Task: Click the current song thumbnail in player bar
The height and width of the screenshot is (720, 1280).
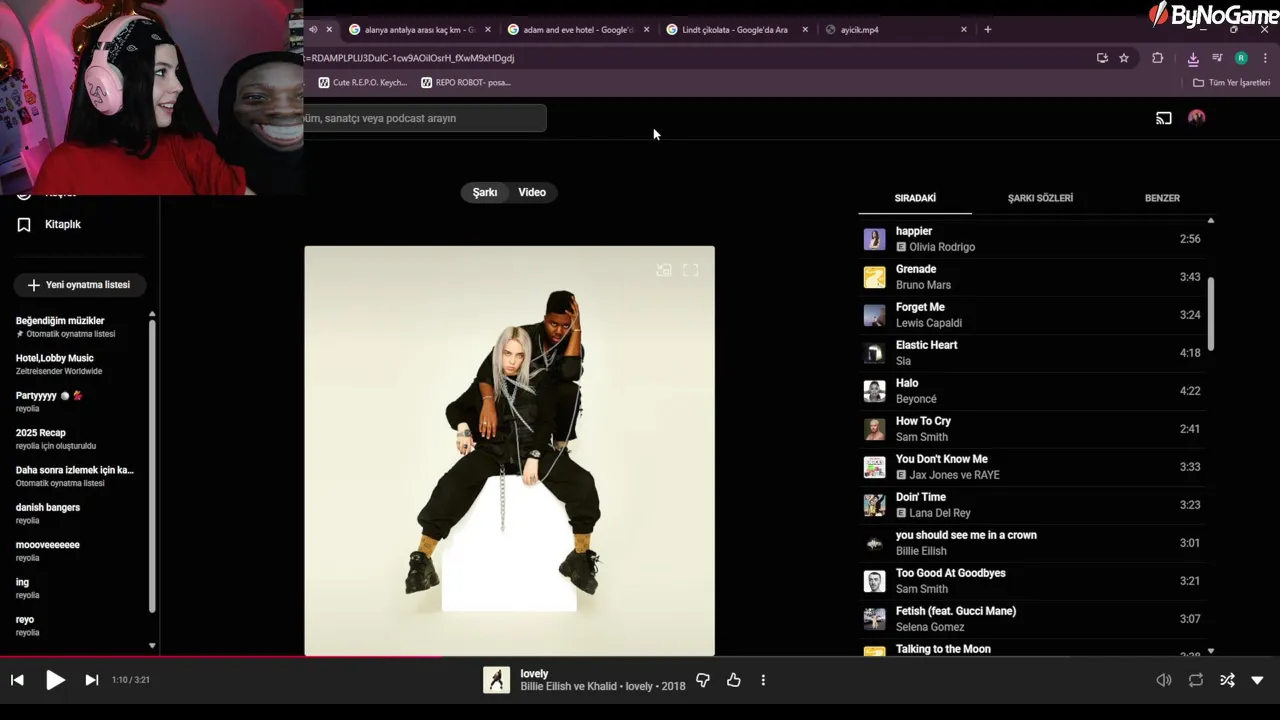Action: tap(496, 680)
